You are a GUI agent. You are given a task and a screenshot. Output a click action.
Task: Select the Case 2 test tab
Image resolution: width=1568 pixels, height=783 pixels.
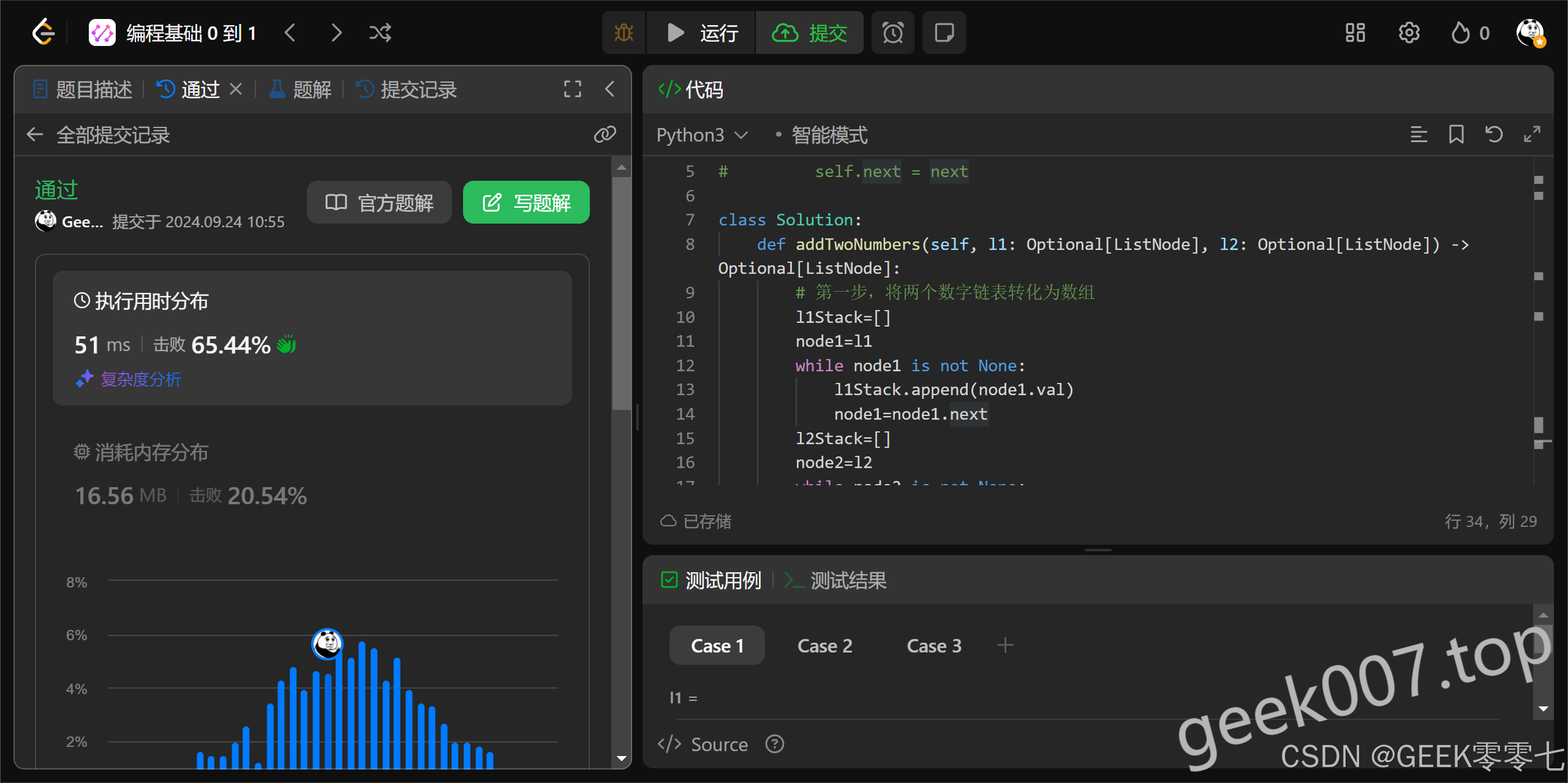824,646
